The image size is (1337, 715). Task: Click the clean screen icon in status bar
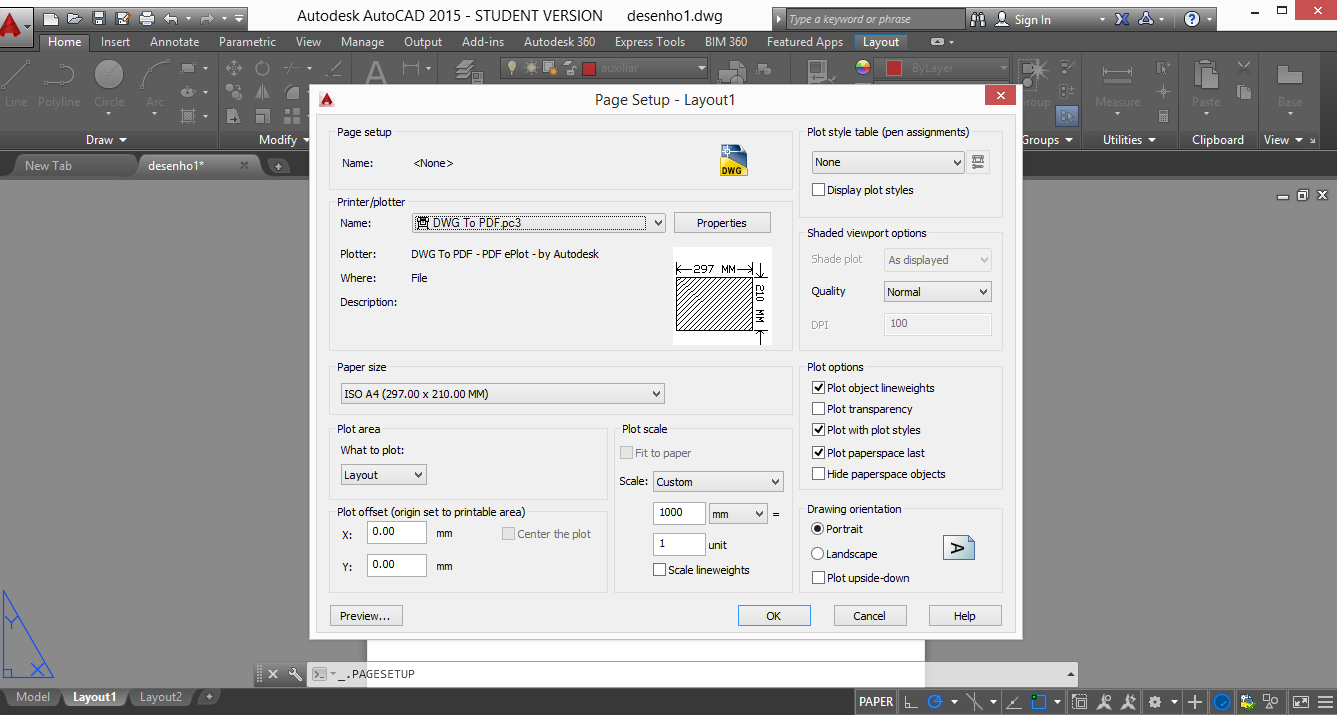coord(1300,702)
